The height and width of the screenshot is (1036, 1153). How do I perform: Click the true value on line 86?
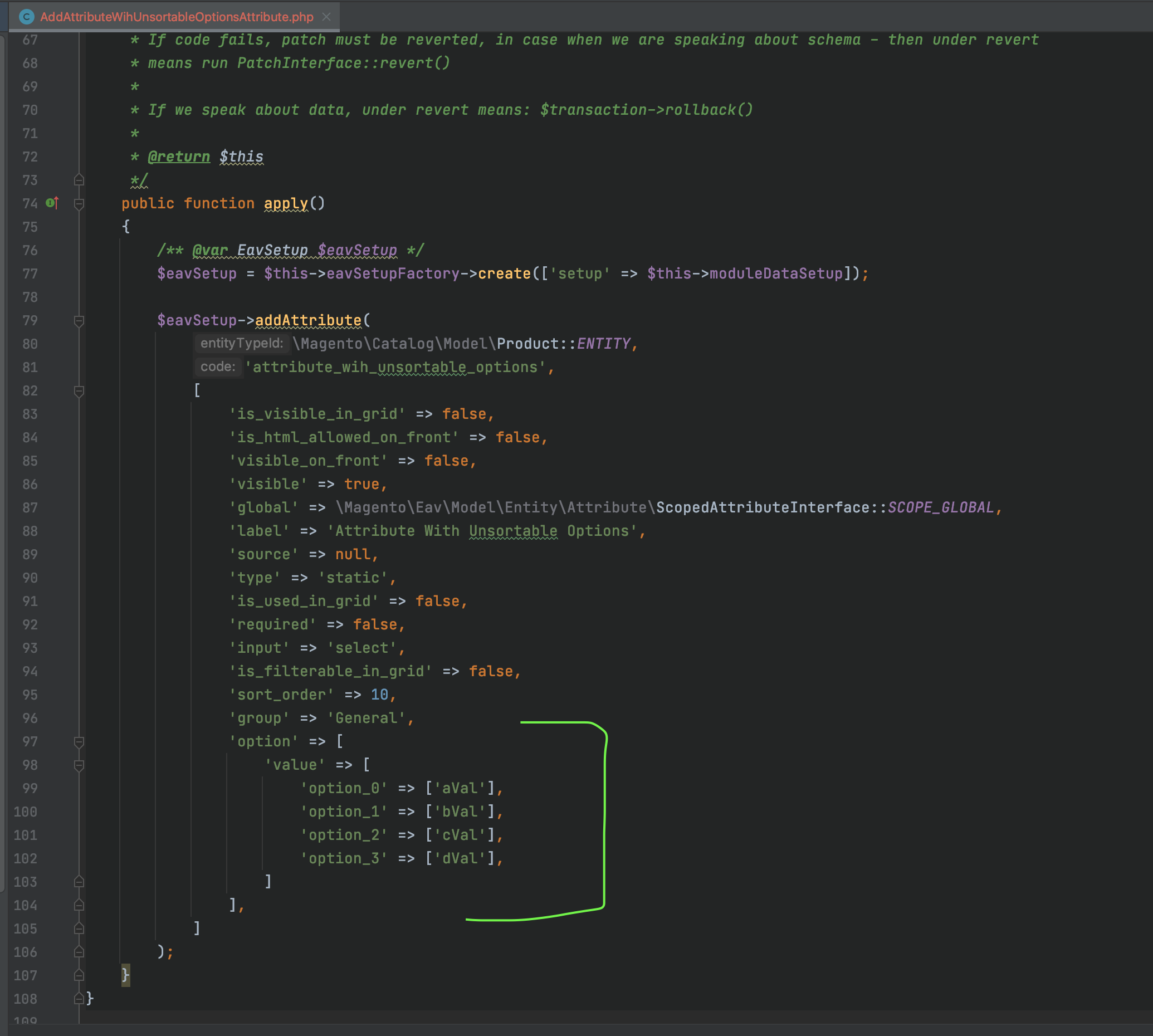pos(361,485)
